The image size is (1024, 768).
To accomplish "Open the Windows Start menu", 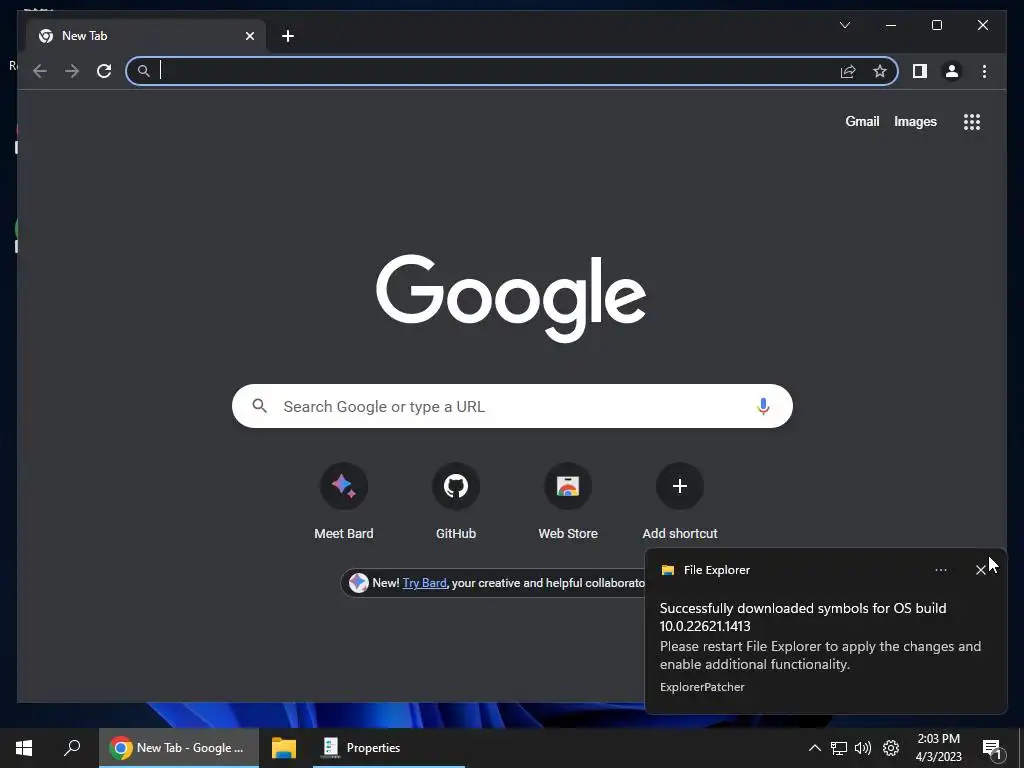I will 24,748.
